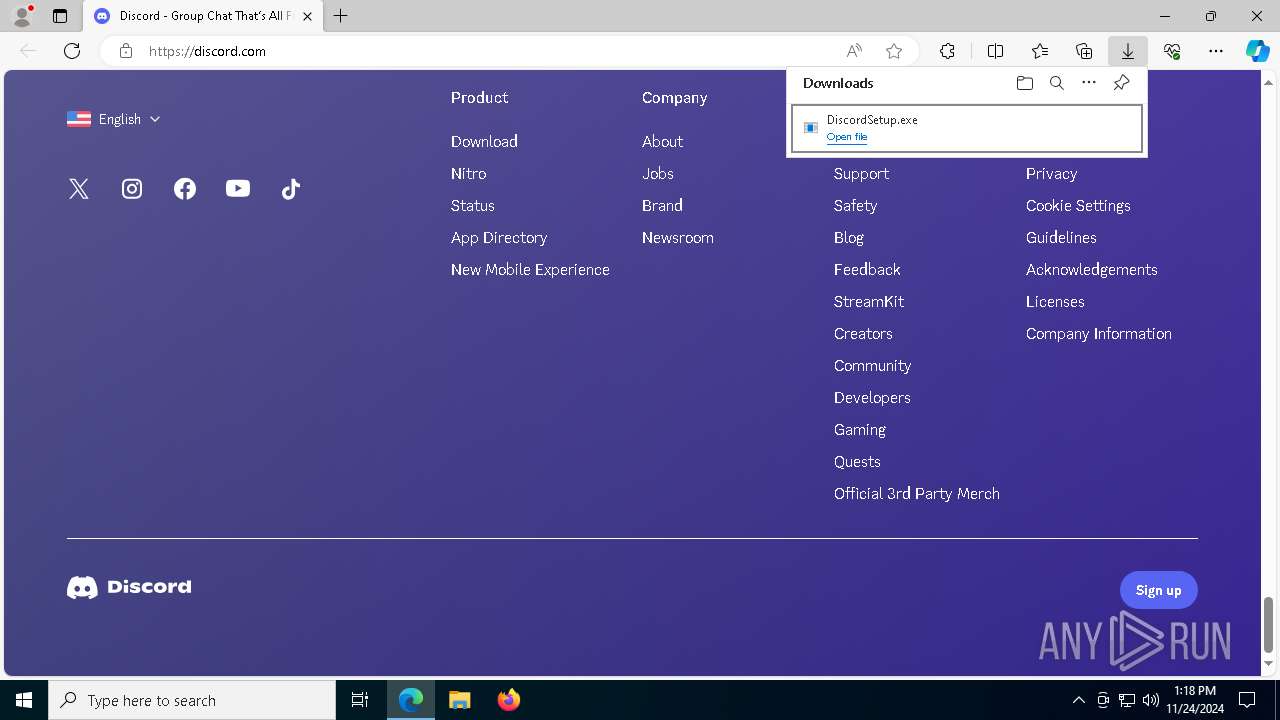Open the Feedback link
Screen dimensions: 1280x720
pyautogui.click(x=867, y=269)
